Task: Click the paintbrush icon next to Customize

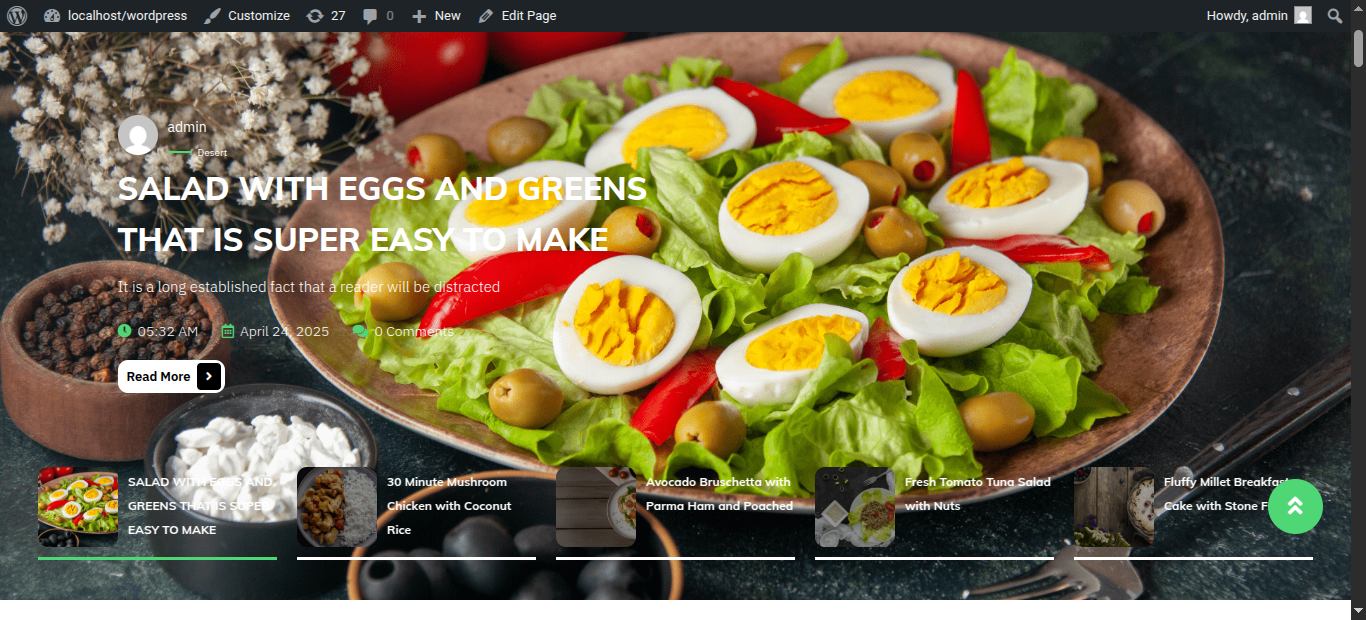Action: 212,16
